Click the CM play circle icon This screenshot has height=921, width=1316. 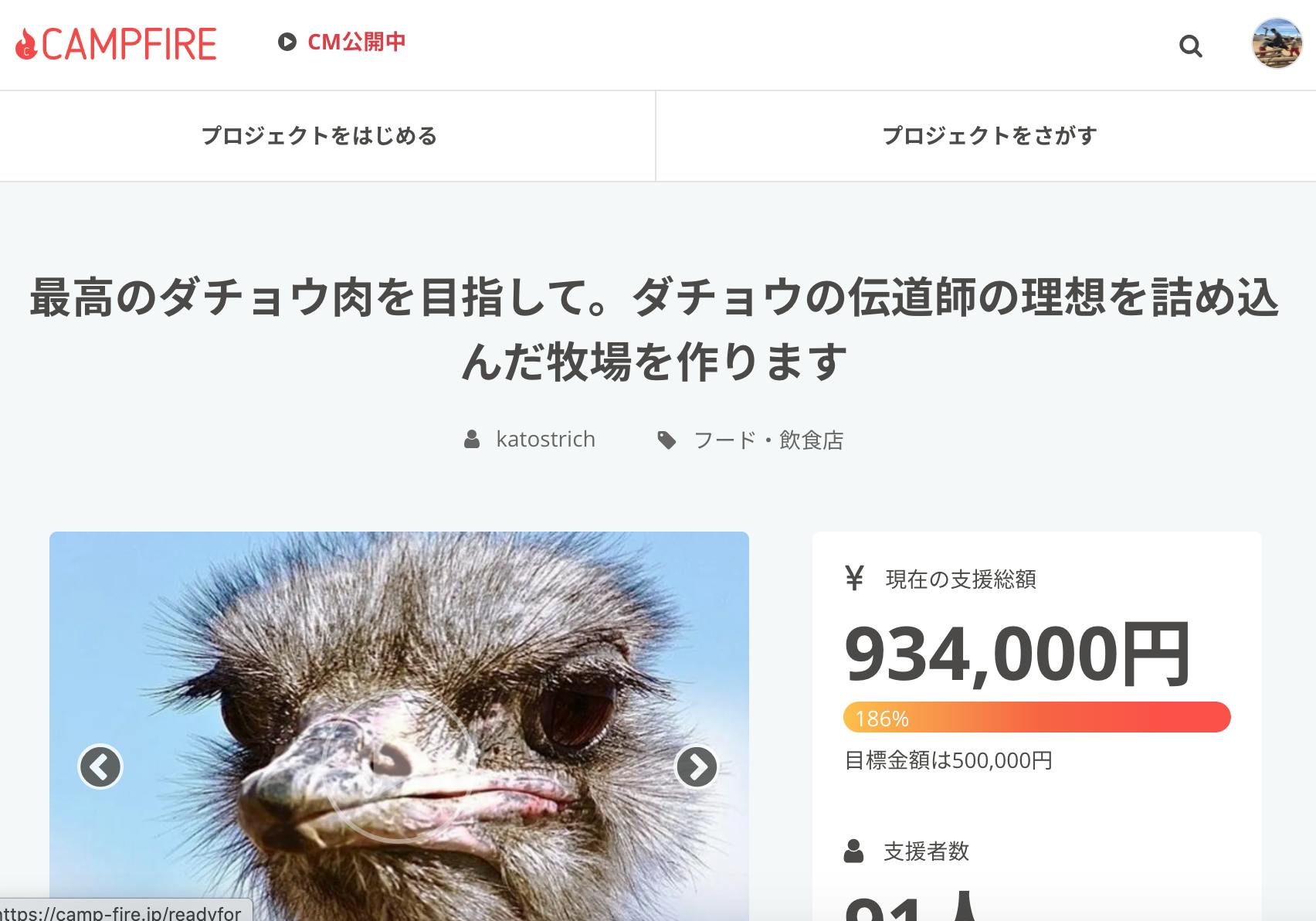coord(287,42)
